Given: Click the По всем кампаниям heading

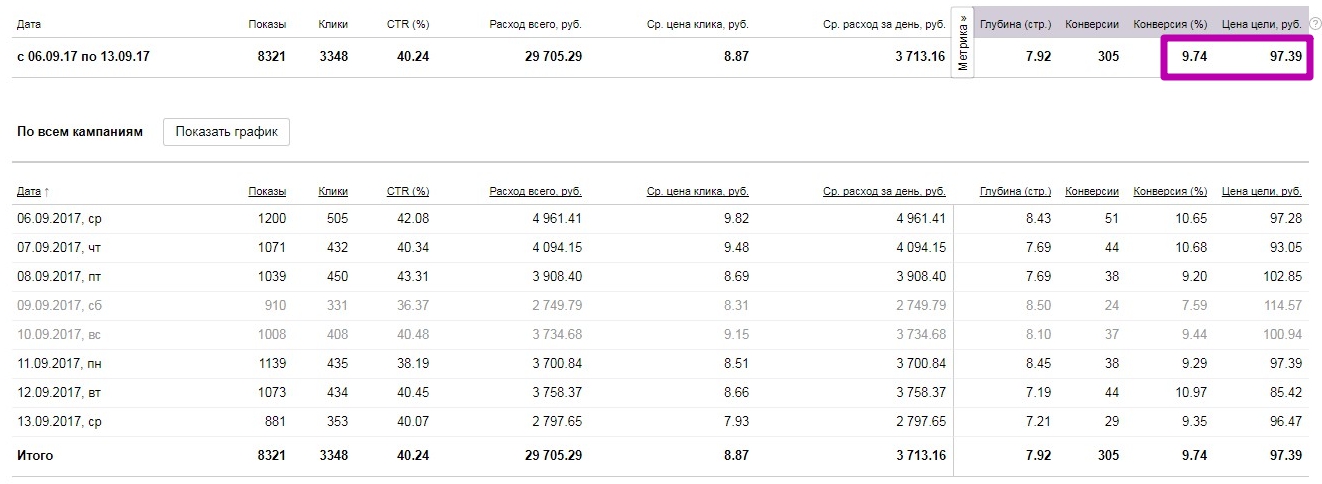Looking at the screenshot, I should pos(80,131).
